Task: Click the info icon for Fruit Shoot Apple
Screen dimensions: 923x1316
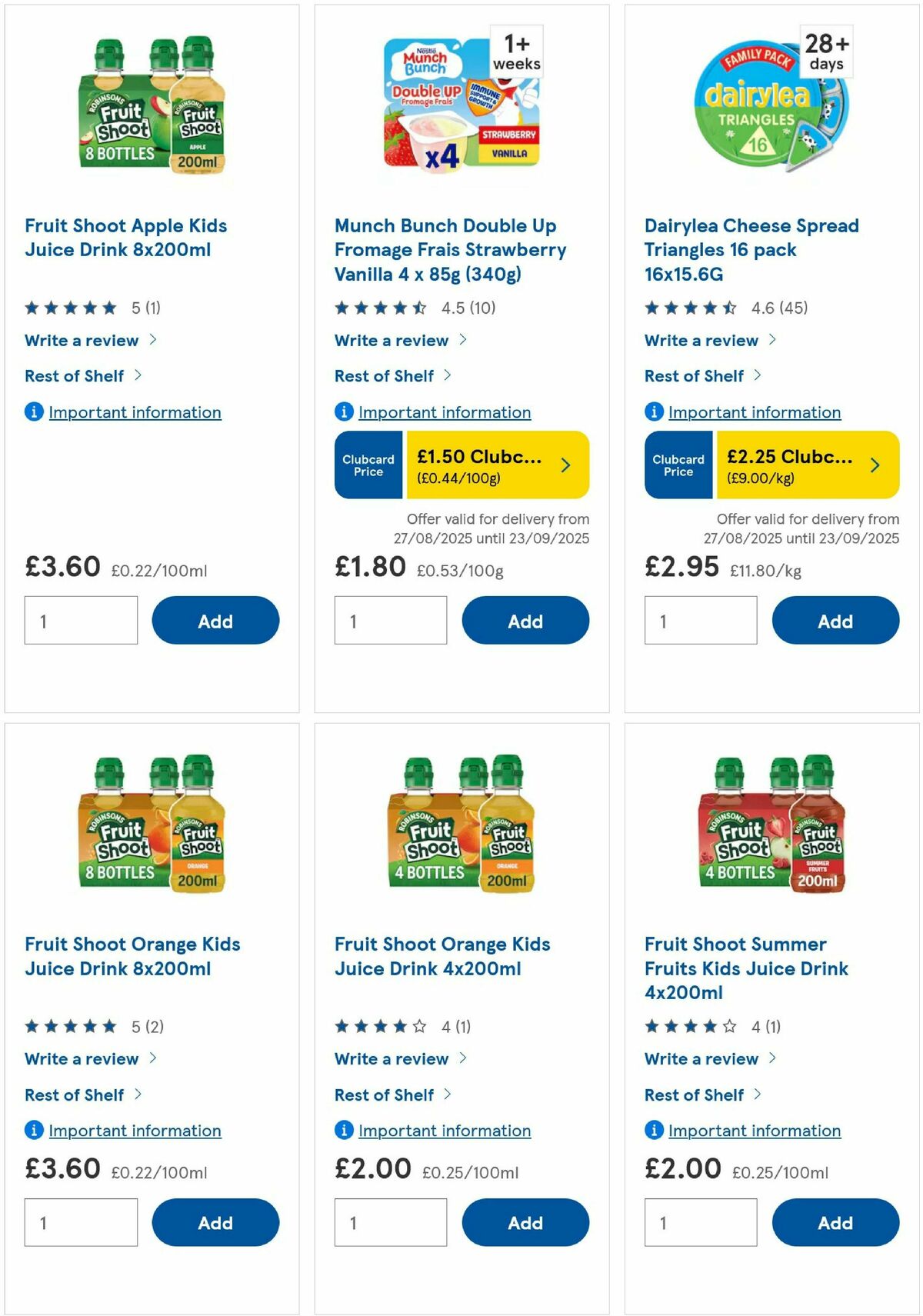Action: [x=34, y=412]
